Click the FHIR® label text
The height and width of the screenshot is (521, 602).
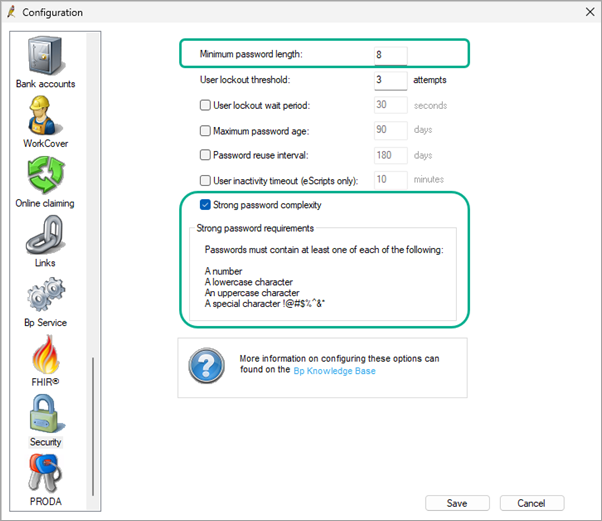[45, 382]
